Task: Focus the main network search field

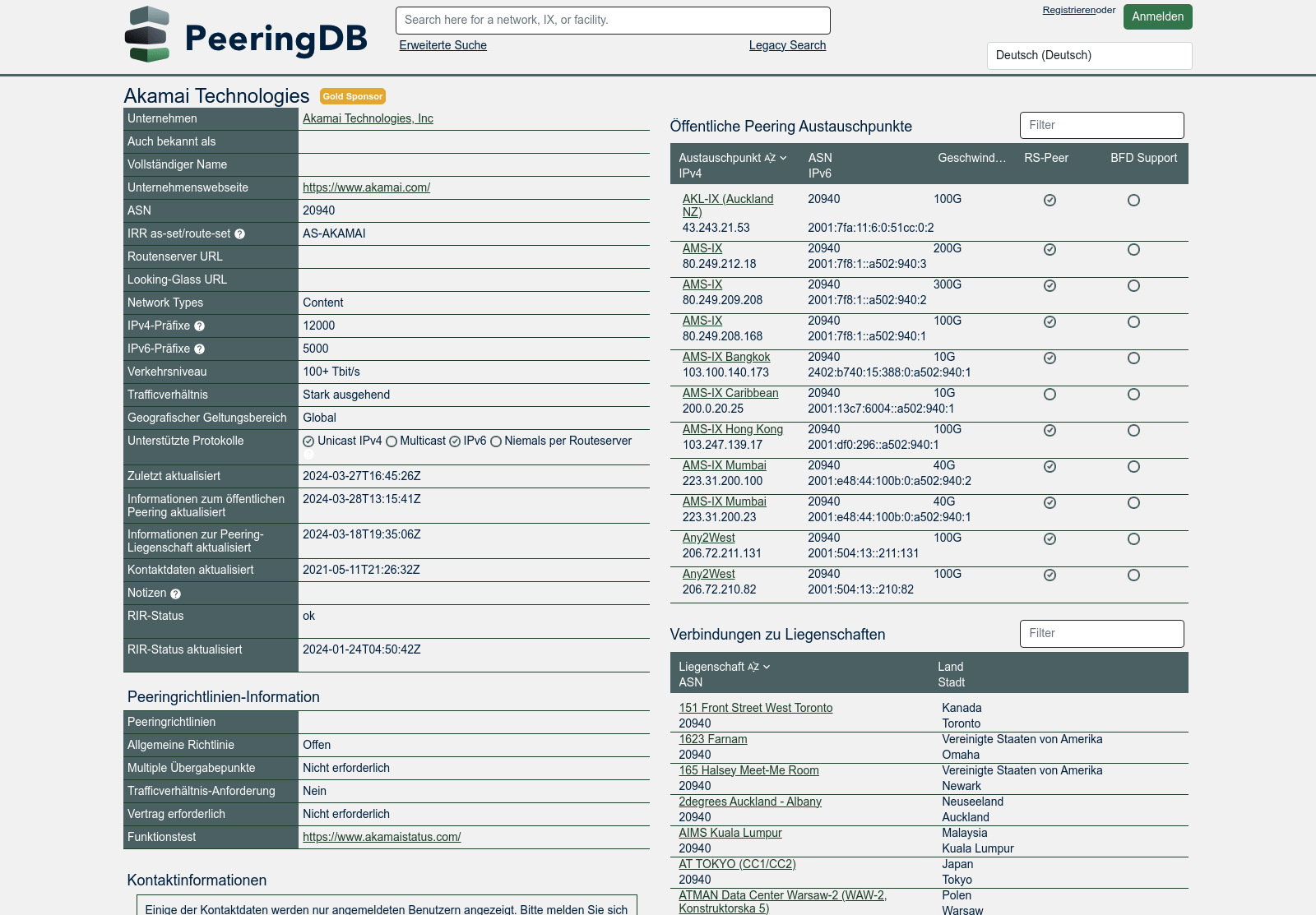Action: point(613,21)
